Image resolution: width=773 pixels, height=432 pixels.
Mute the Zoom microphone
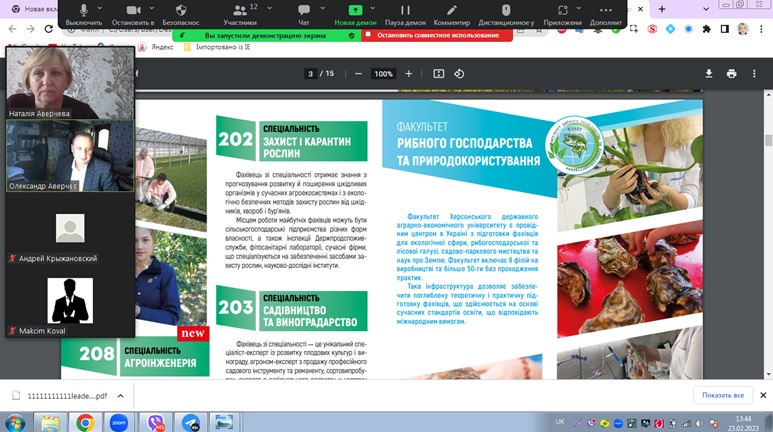click(x=83, y=14)
